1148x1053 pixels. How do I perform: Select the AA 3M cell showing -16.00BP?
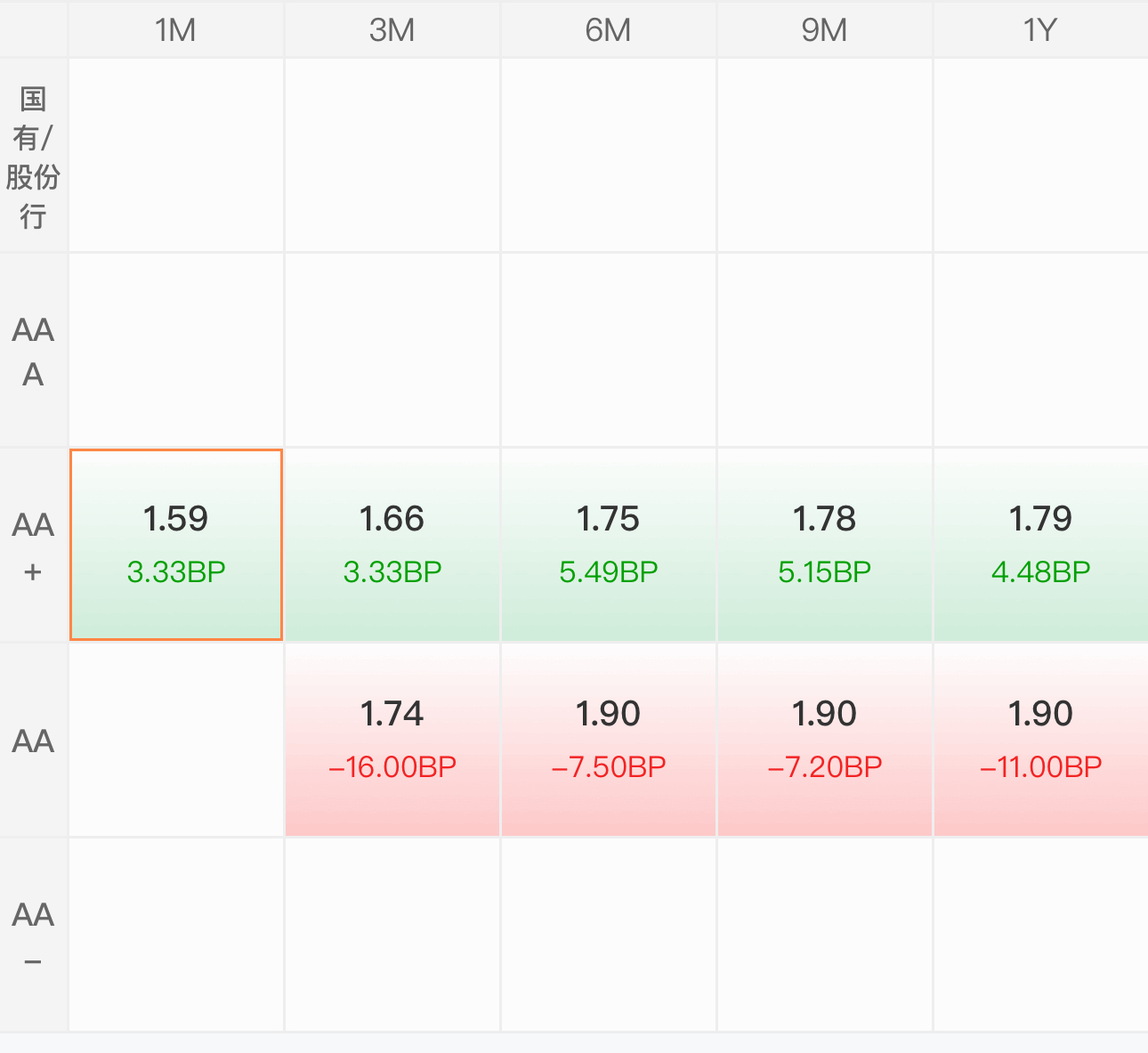coord(392,740)
